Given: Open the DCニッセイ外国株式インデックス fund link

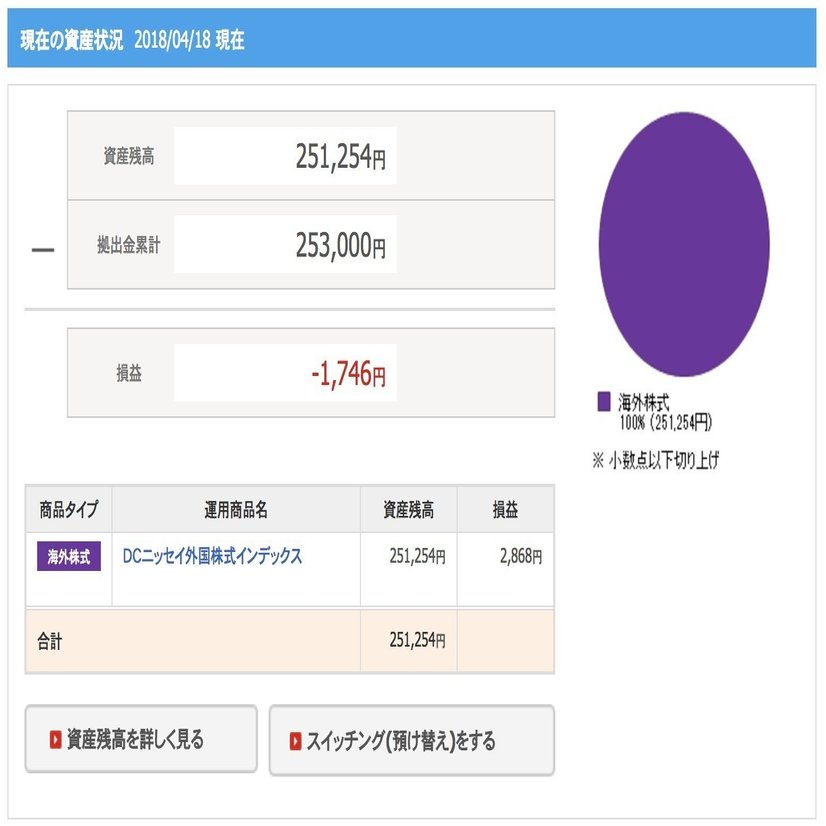Looking at the screenshot, I should tap(212, 556).
